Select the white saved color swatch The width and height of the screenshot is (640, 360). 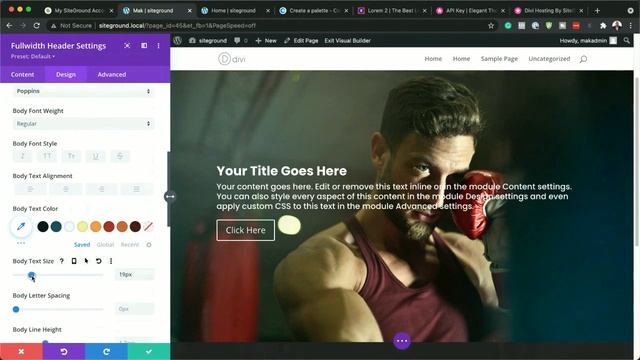point(69,227)
